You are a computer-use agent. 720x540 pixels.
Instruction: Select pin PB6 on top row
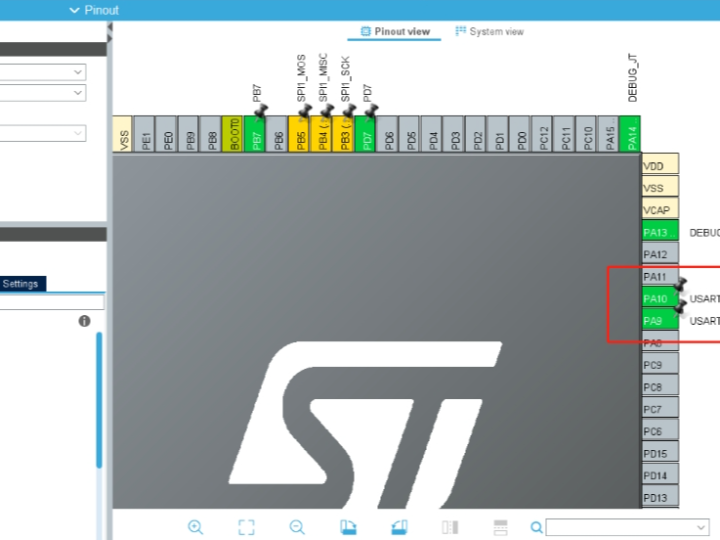pos(277,134)
